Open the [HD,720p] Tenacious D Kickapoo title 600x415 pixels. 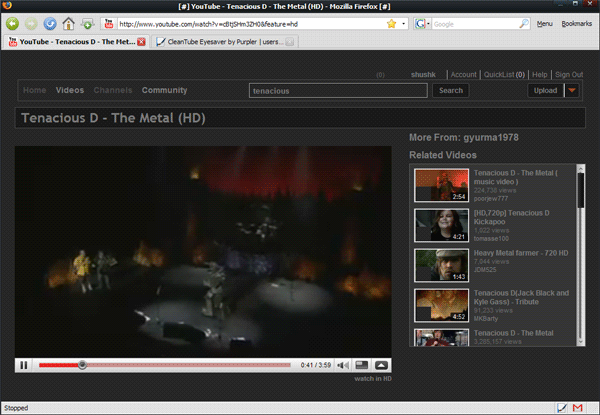click(x=512, y=217)
